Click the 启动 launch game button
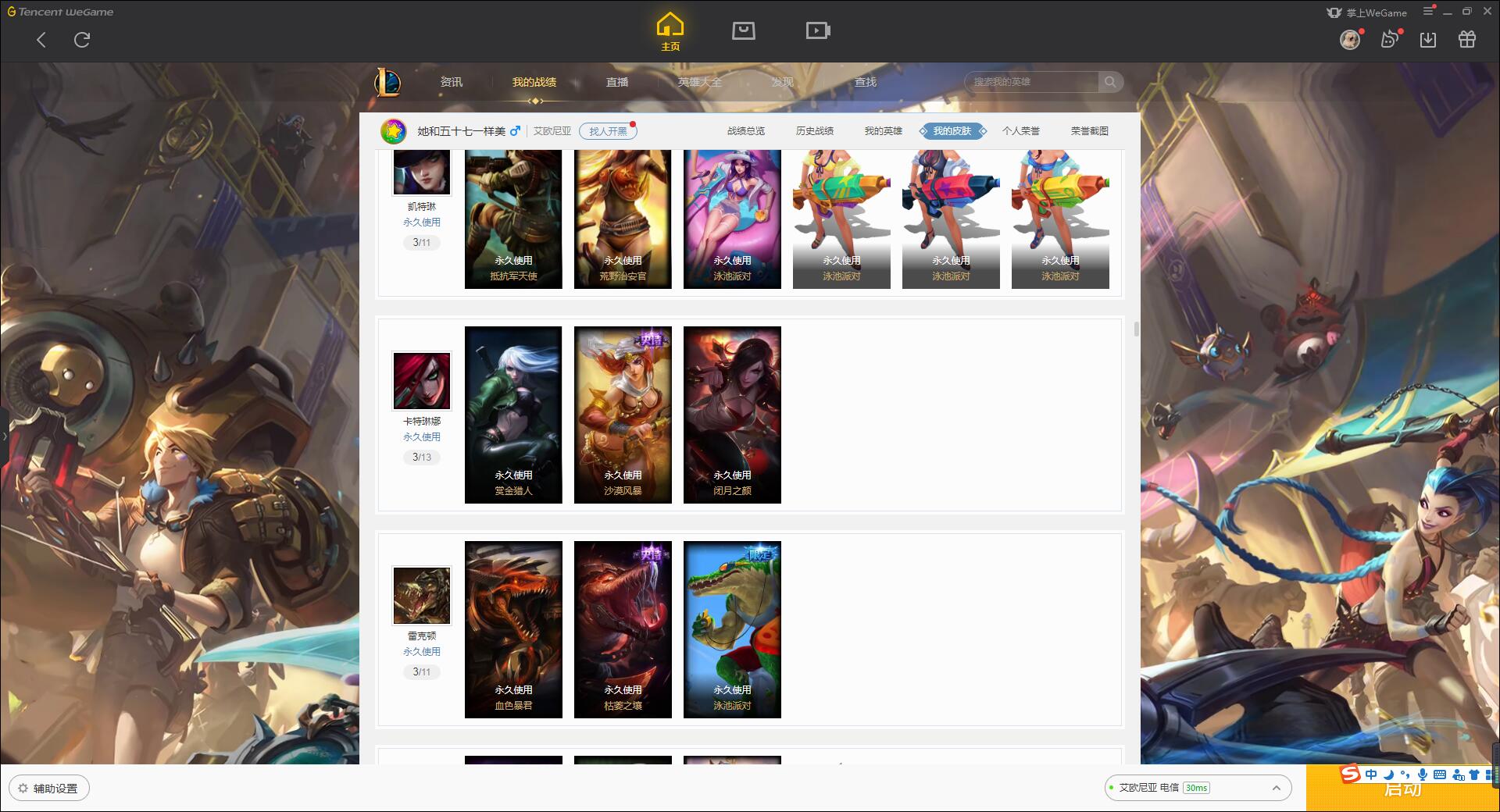 tap(1402, 789)
